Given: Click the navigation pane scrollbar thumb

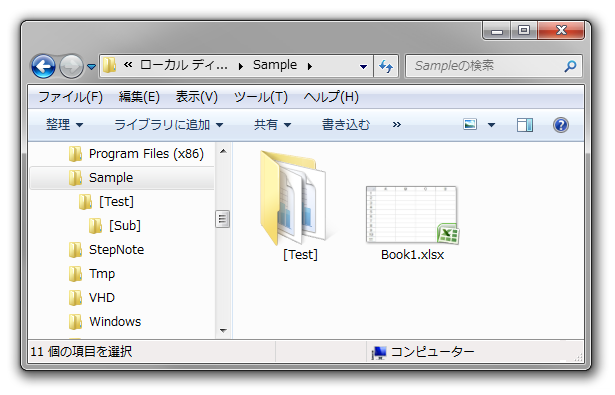Looking at the screenshot, I should click(x=223, y=219).
